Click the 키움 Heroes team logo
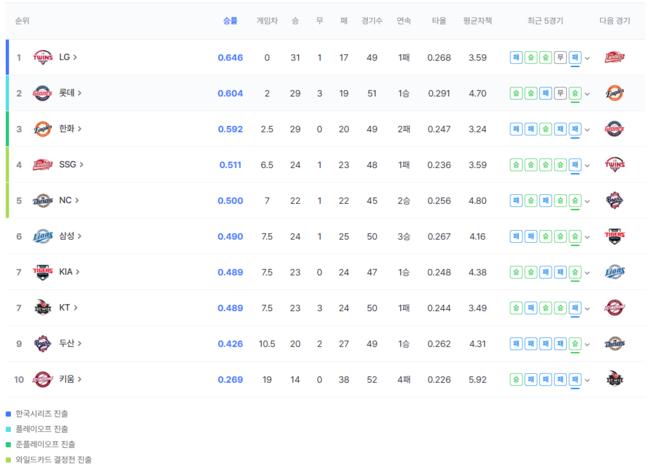This screenshot has height=469, width=650. click(x=43, y=379)
